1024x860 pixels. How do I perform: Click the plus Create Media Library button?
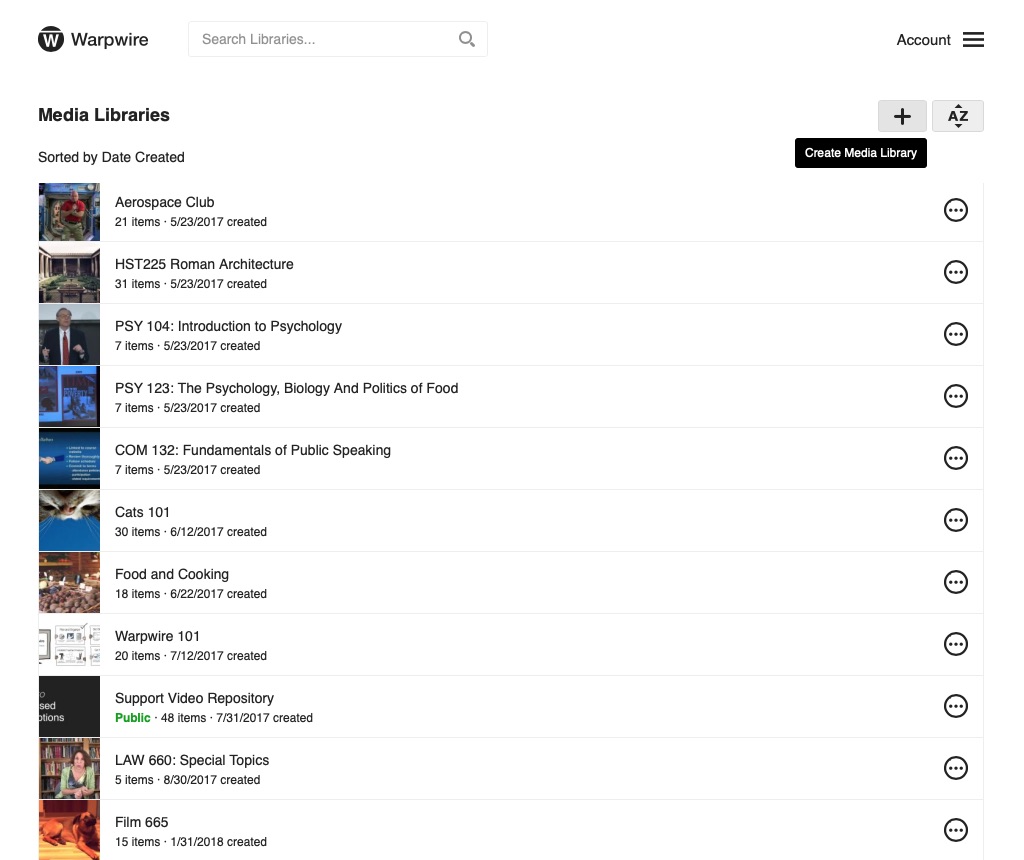tap(902, 116)
